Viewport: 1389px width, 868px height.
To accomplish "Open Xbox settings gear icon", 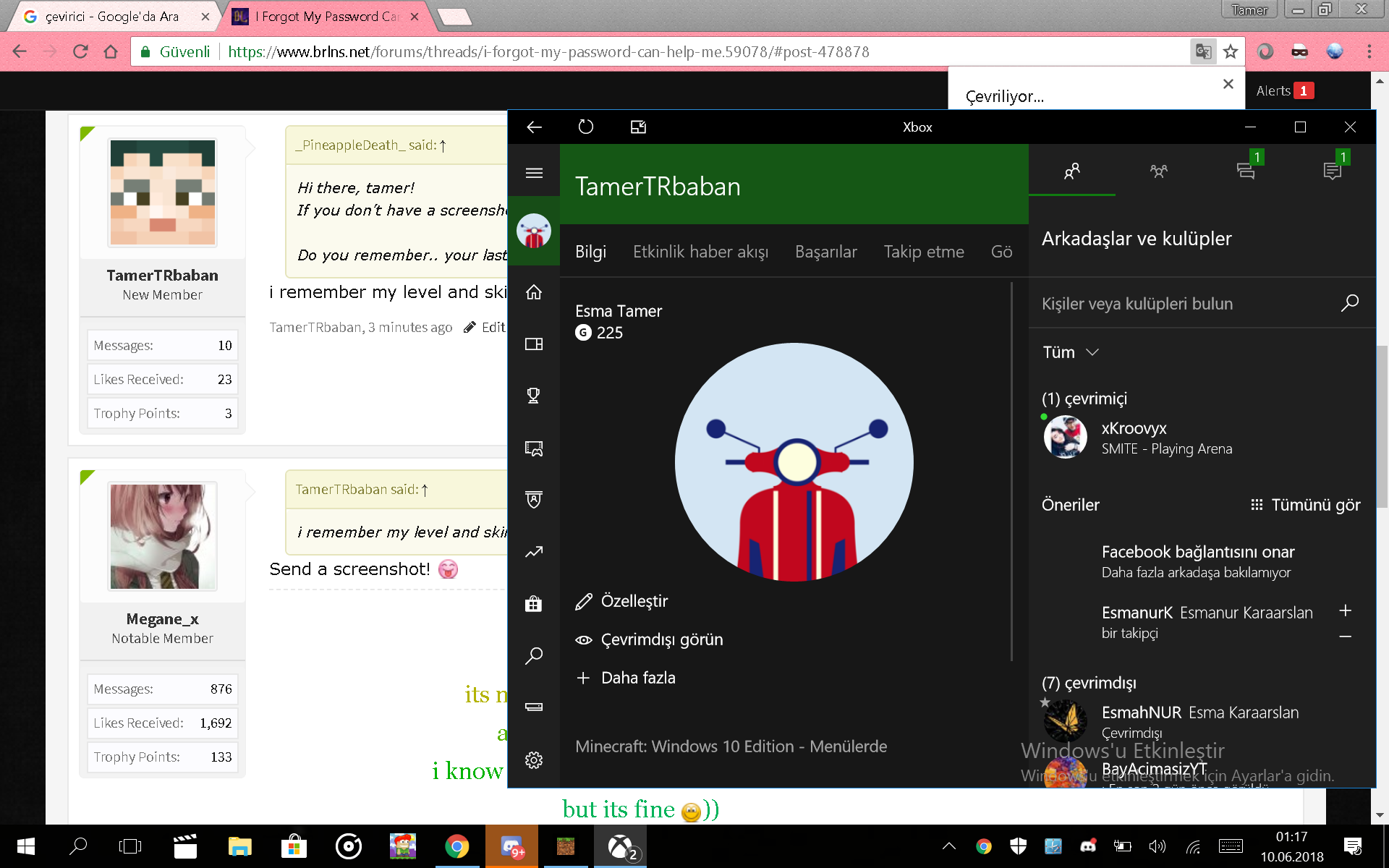I will 534,760.
